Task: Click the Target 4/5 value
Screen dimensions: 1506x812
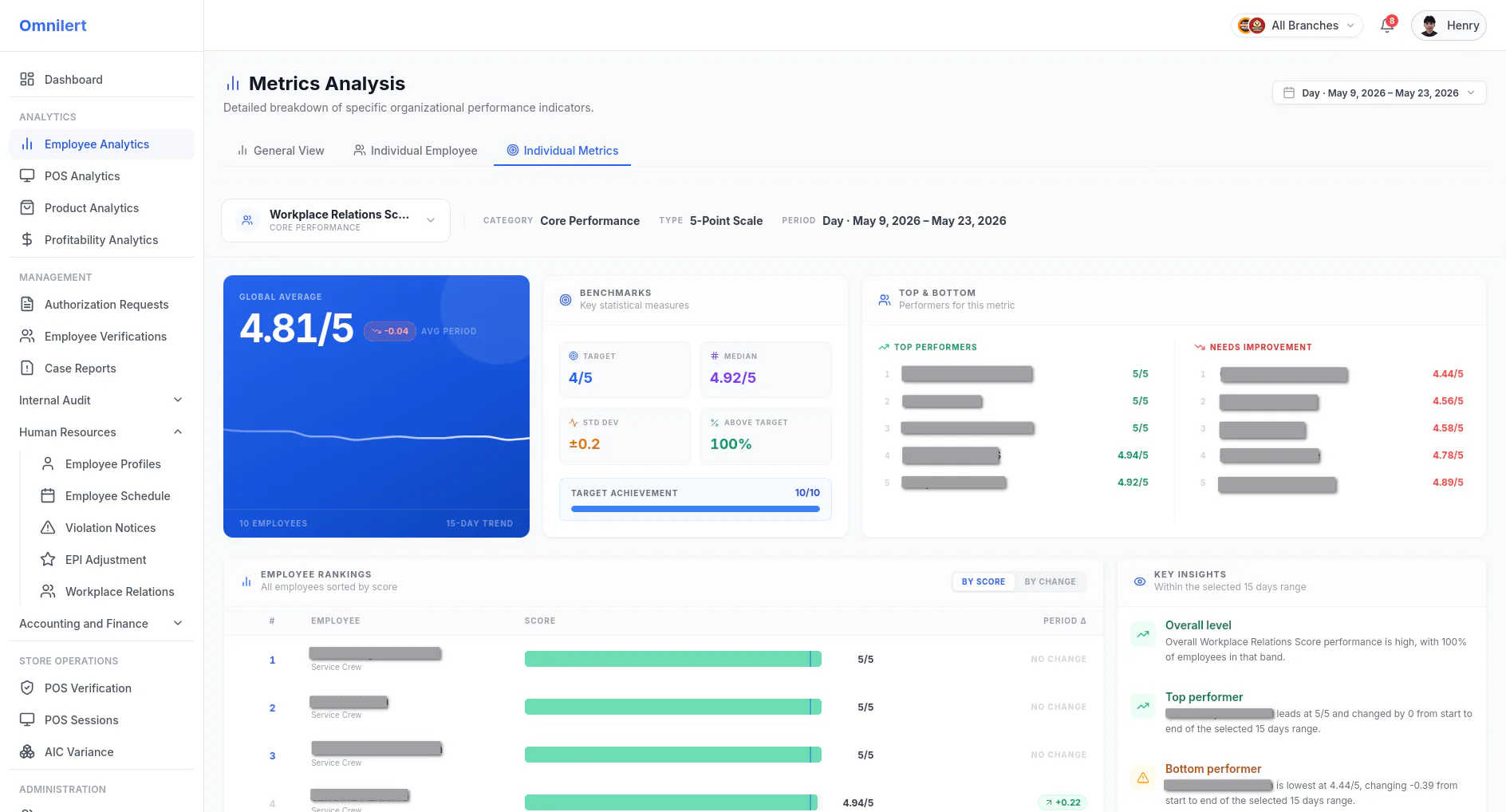Action: point(581,377)
